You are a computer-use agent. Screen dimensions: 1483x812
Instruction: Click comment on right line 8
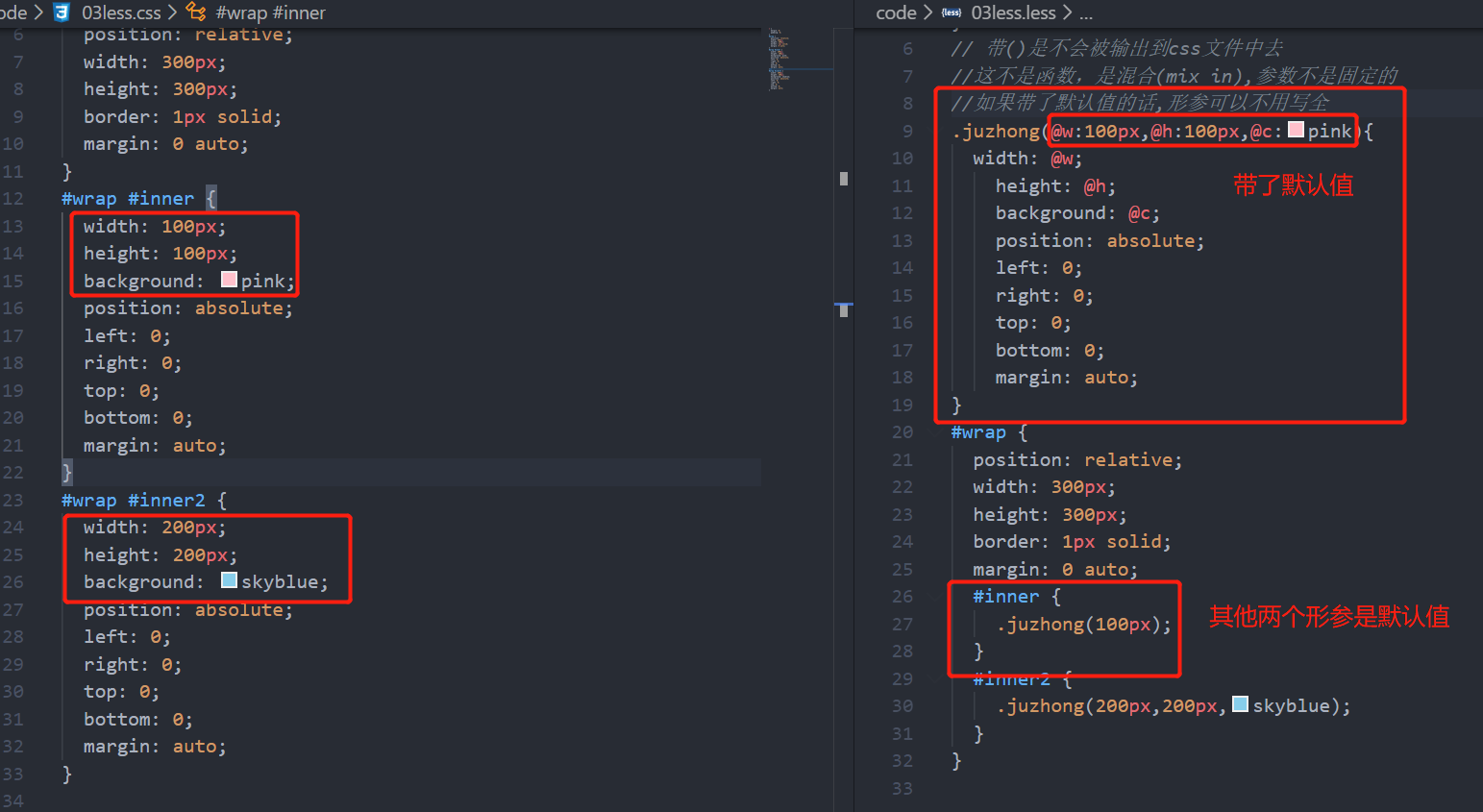coord(1140,103)
